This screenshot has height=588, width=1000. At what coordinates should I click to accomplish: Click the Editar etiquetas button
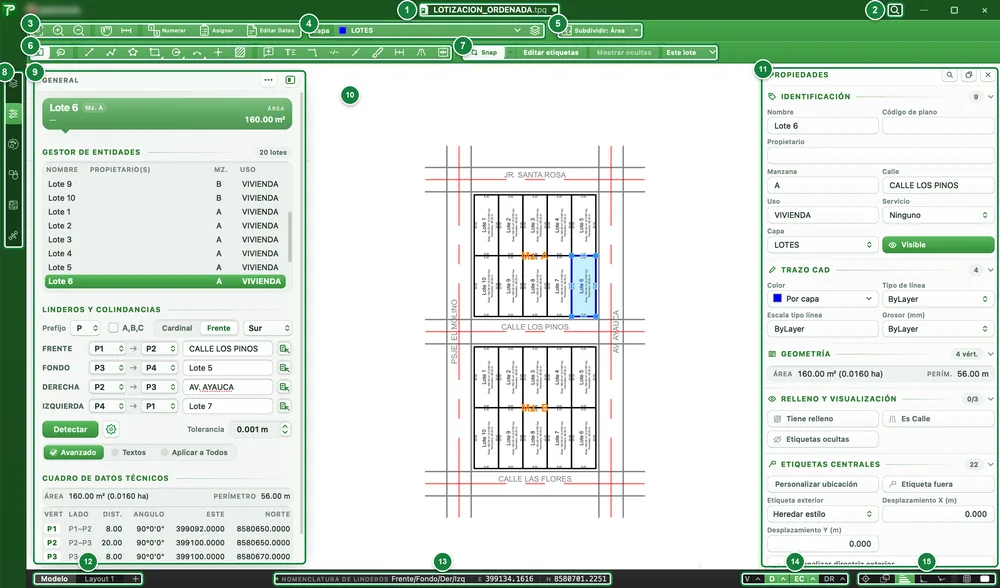click(x=551, y=52)
